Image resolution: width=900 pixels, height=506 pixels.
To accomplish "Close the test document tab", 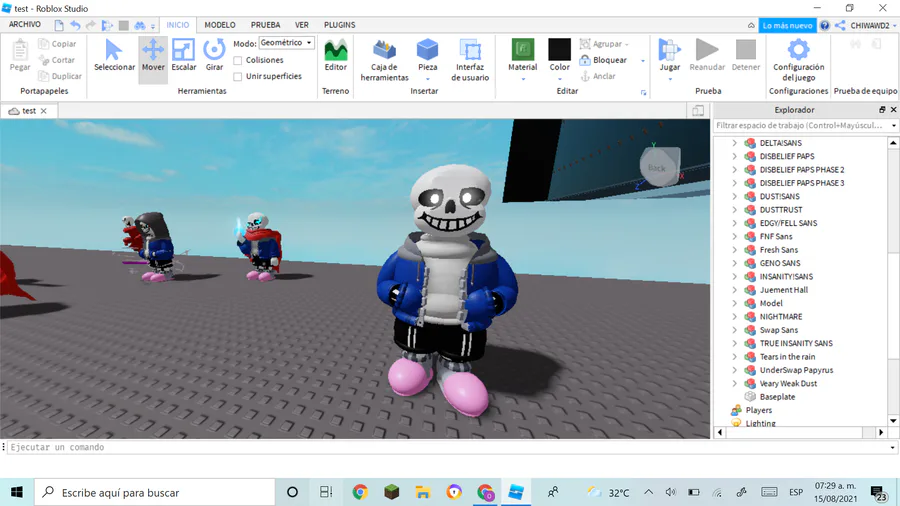I will pos(44,111).
